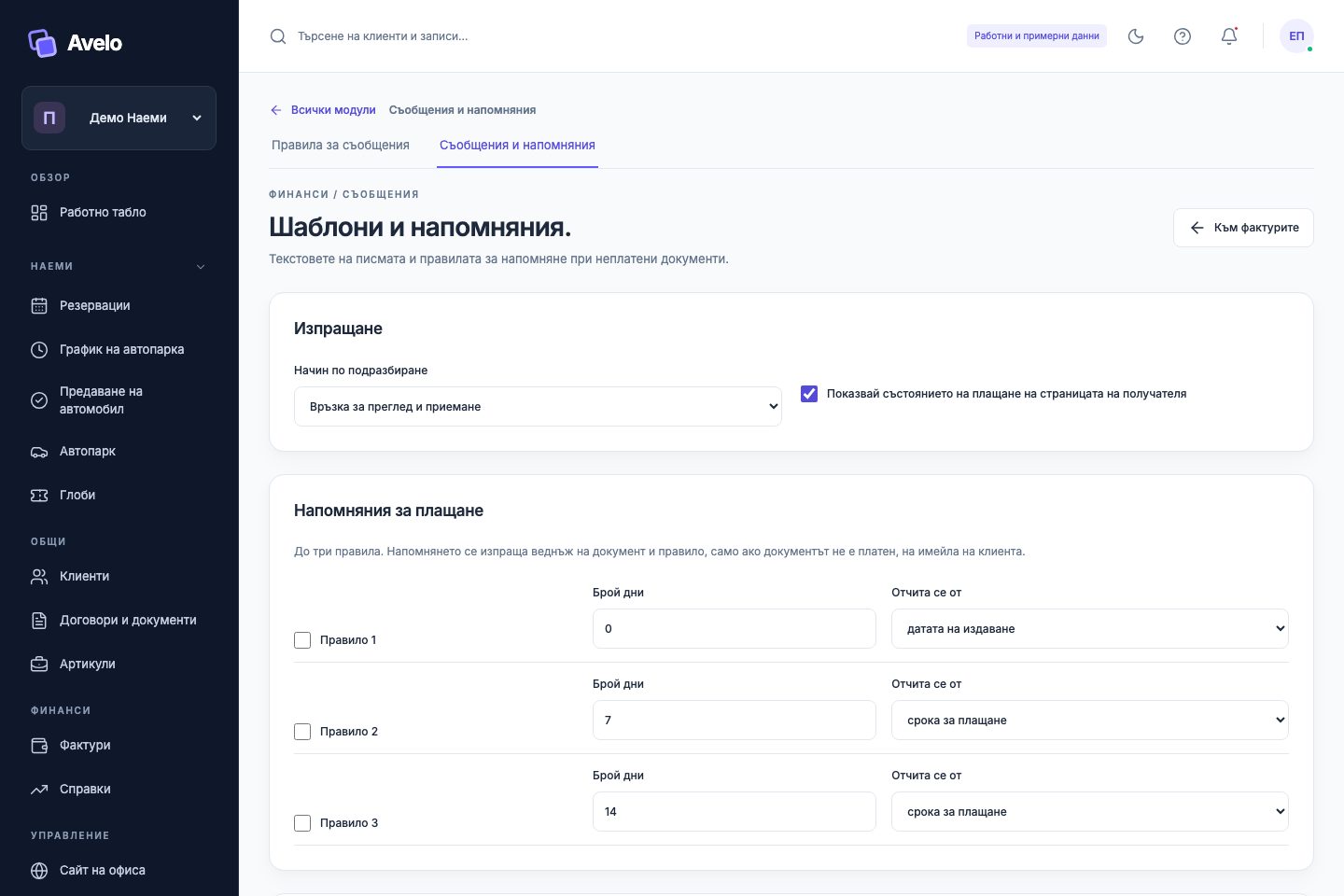The width and height of the screenshot is (1344, 896).
Task: Click the Договори и документи file icon
Action: coord(39,621)
